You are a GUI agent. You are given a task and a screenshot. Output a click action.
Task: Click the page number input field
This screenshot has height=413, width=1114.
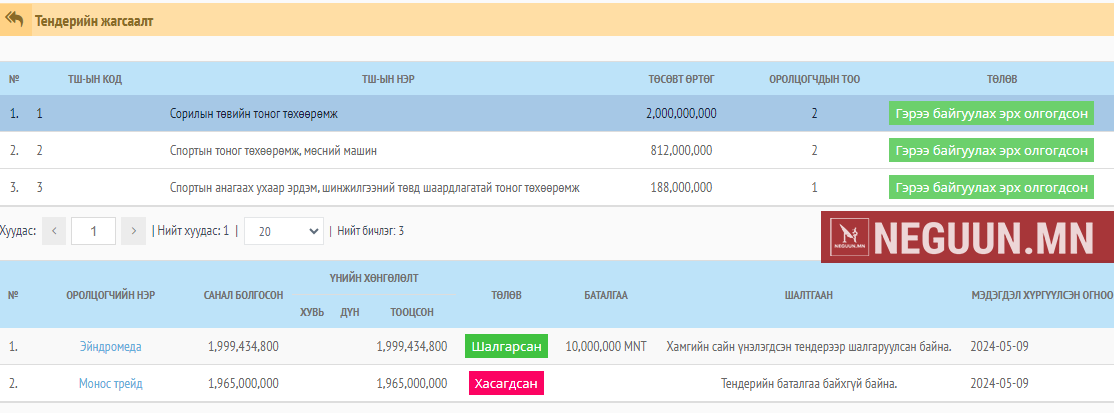[93, 231]
